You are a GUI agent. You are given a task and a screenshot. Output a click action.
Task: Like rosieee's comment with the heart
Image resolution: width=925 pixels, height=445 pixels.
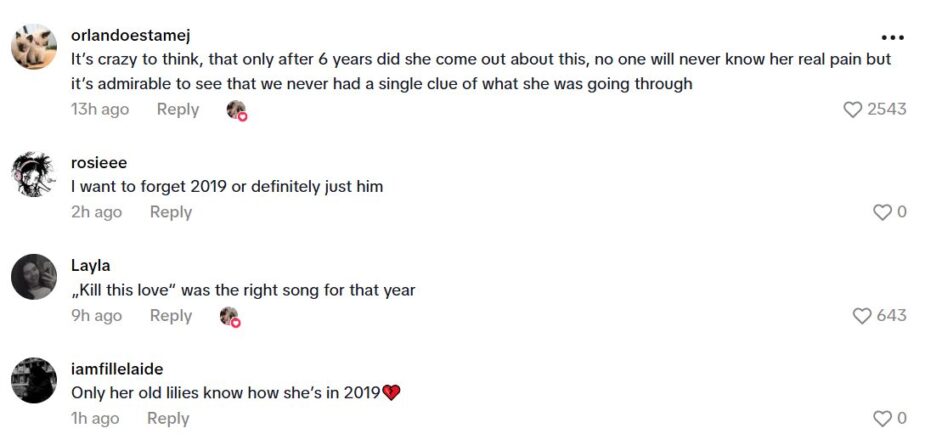click(882, 212)
